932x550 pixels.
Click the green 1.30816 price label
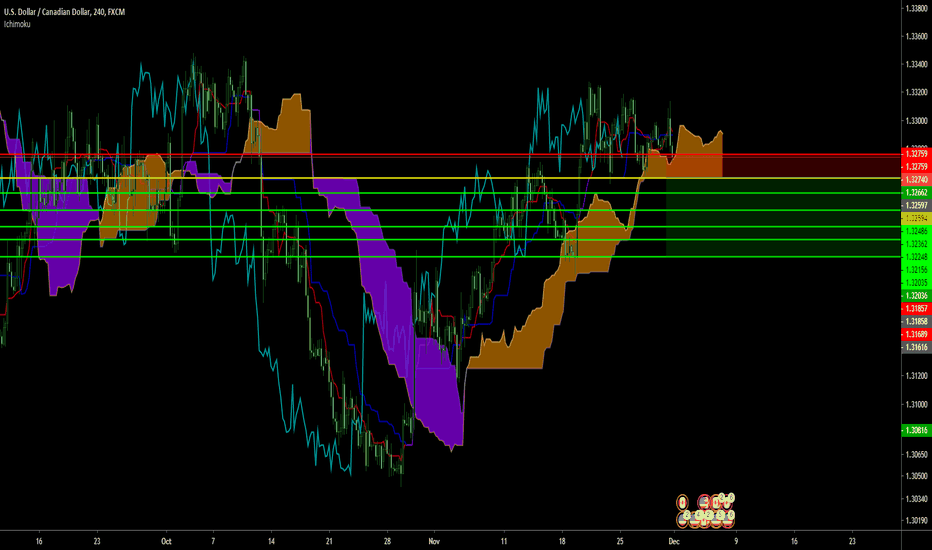coord(915,429)
